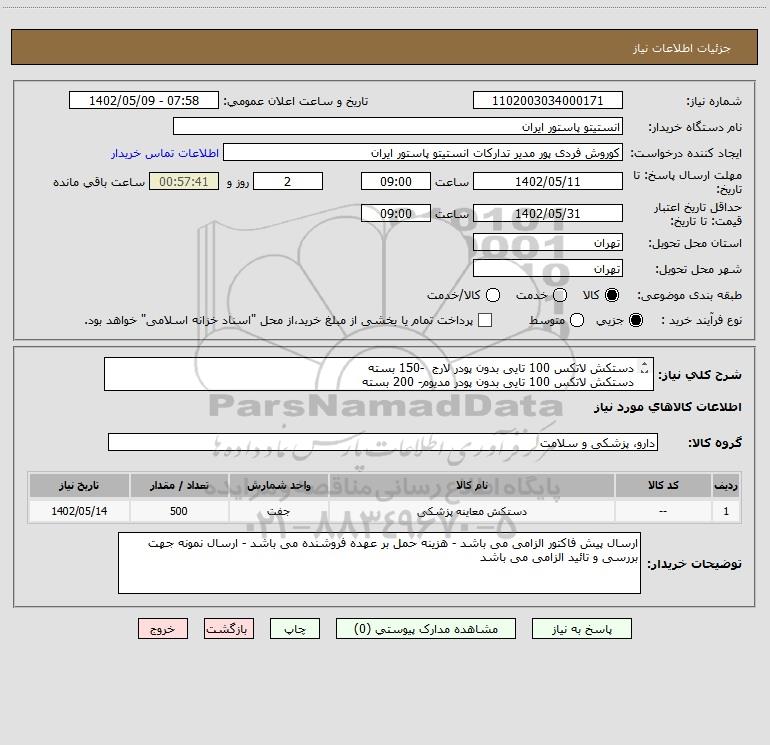Select the متوسط purchase type radio
Viewport: 770px width, 745px height.
[x=577, y=320]
